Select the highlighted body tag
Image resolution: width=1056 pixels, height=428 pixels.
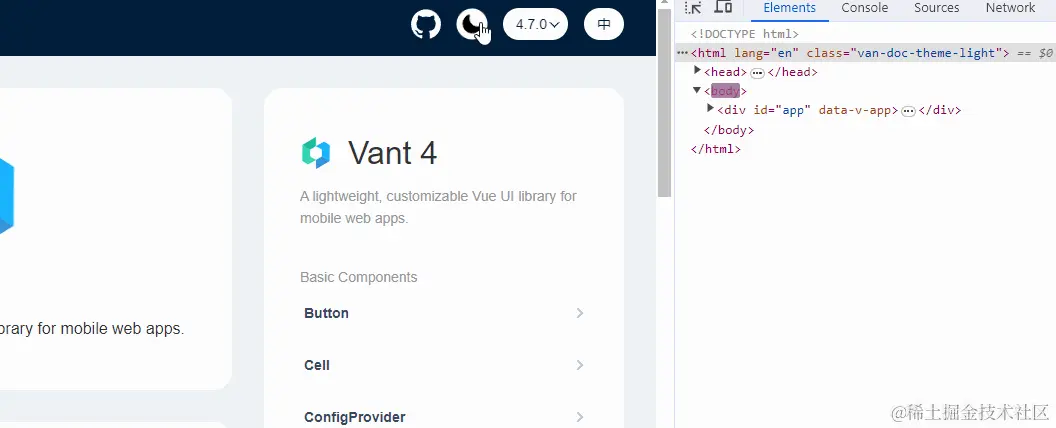(725, 91)
